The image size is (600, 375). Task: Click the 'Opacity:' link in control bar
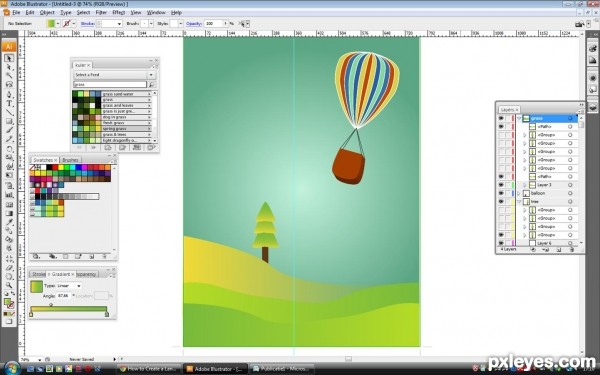click(194, 24)
